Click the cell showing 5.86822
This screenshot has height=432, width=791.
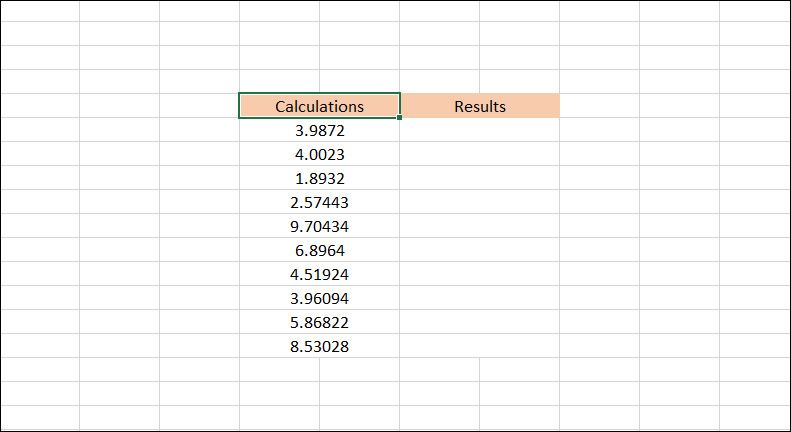(319, 322)
